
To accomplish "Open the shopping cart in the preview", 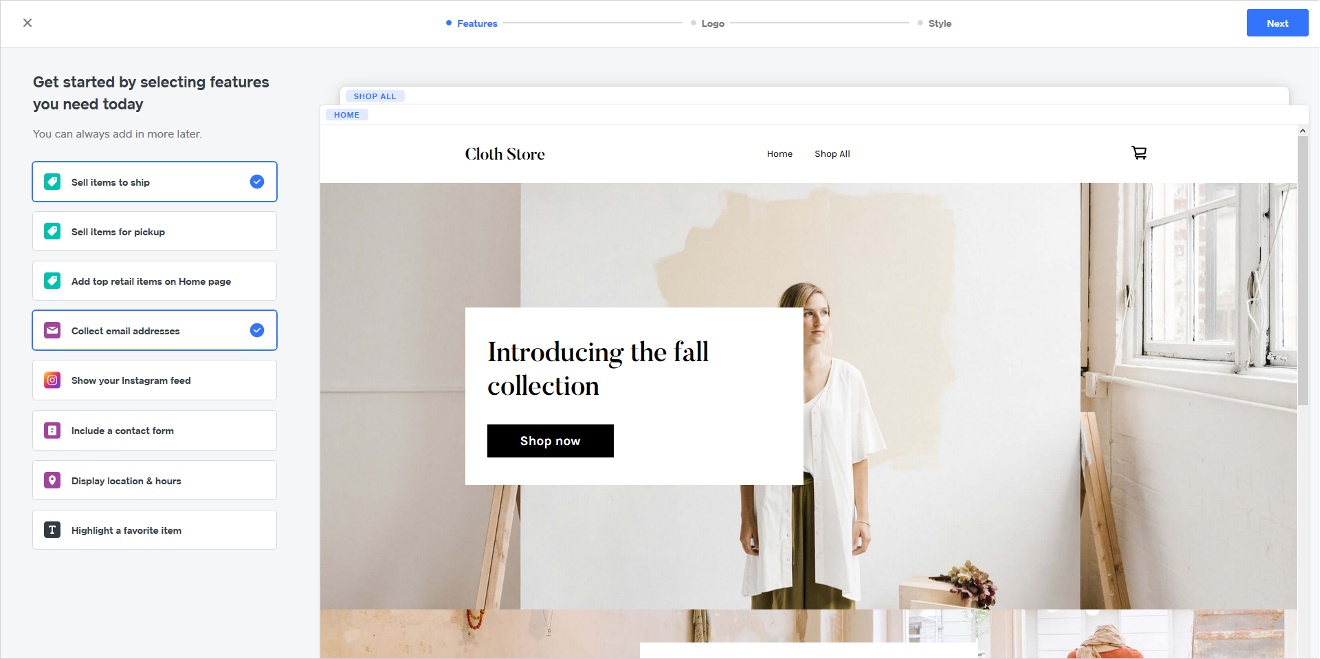I will point(1139,153).
